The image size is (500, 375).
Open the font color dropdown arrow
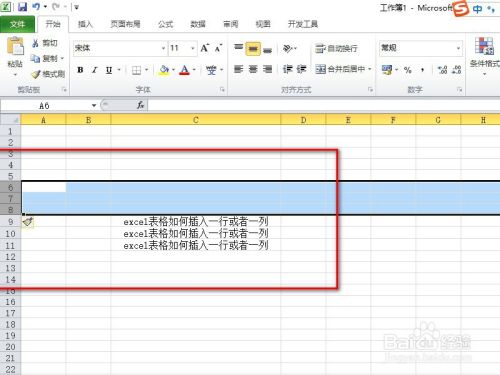tap(194, 70)
